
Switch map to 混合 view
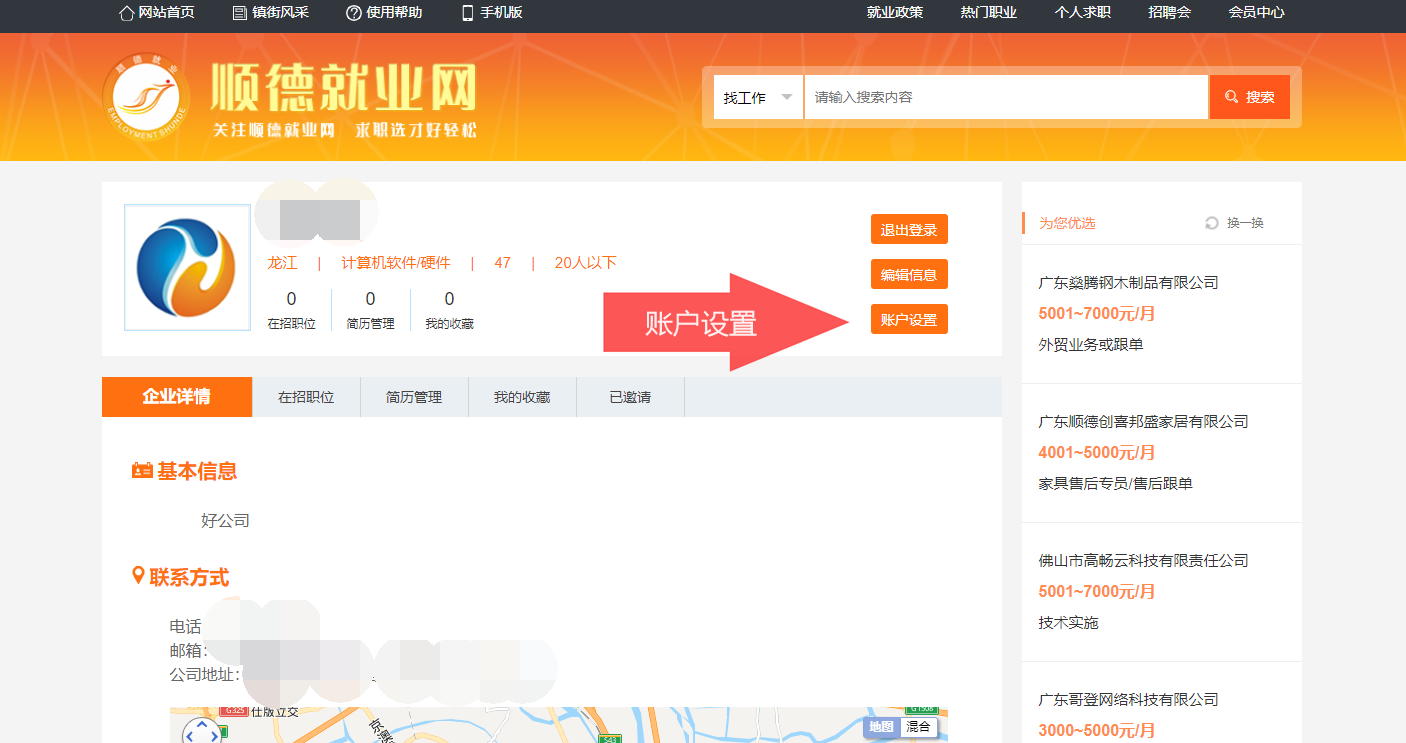(918, 727)
